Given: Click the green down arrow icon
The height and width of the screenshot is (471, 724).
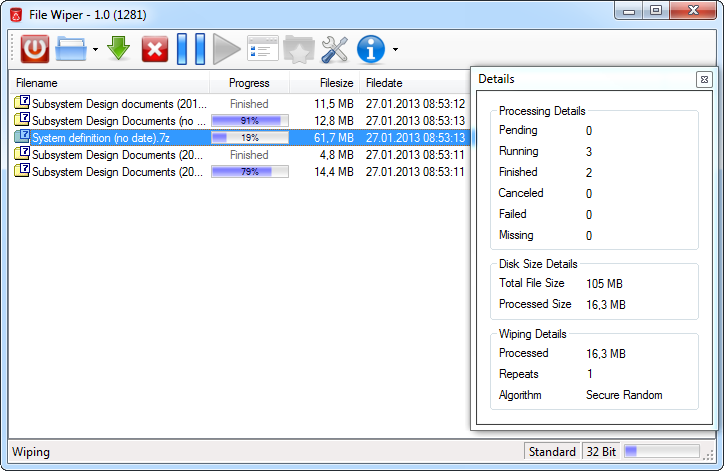Looking at the screenshot, I should (119, 48).
